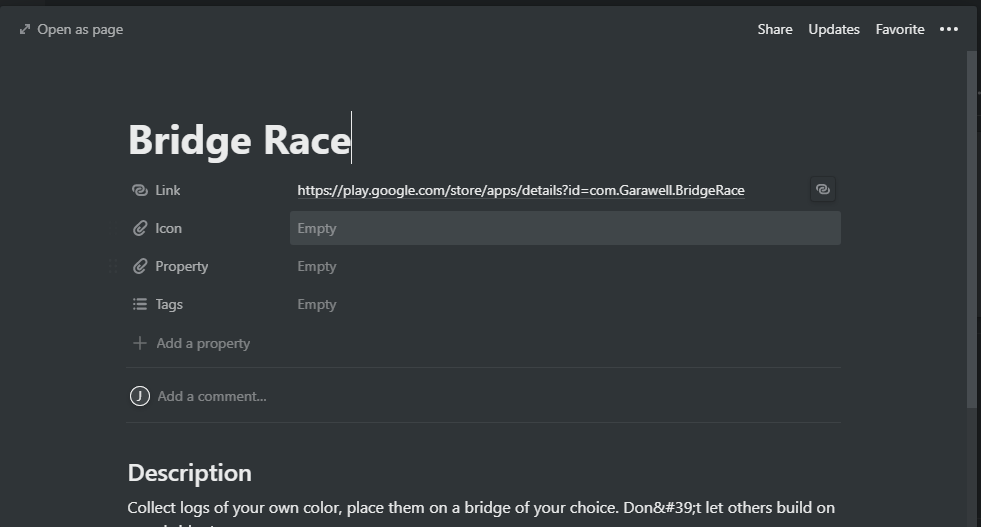Click the drag handle next to Property row

coord(113,267)
